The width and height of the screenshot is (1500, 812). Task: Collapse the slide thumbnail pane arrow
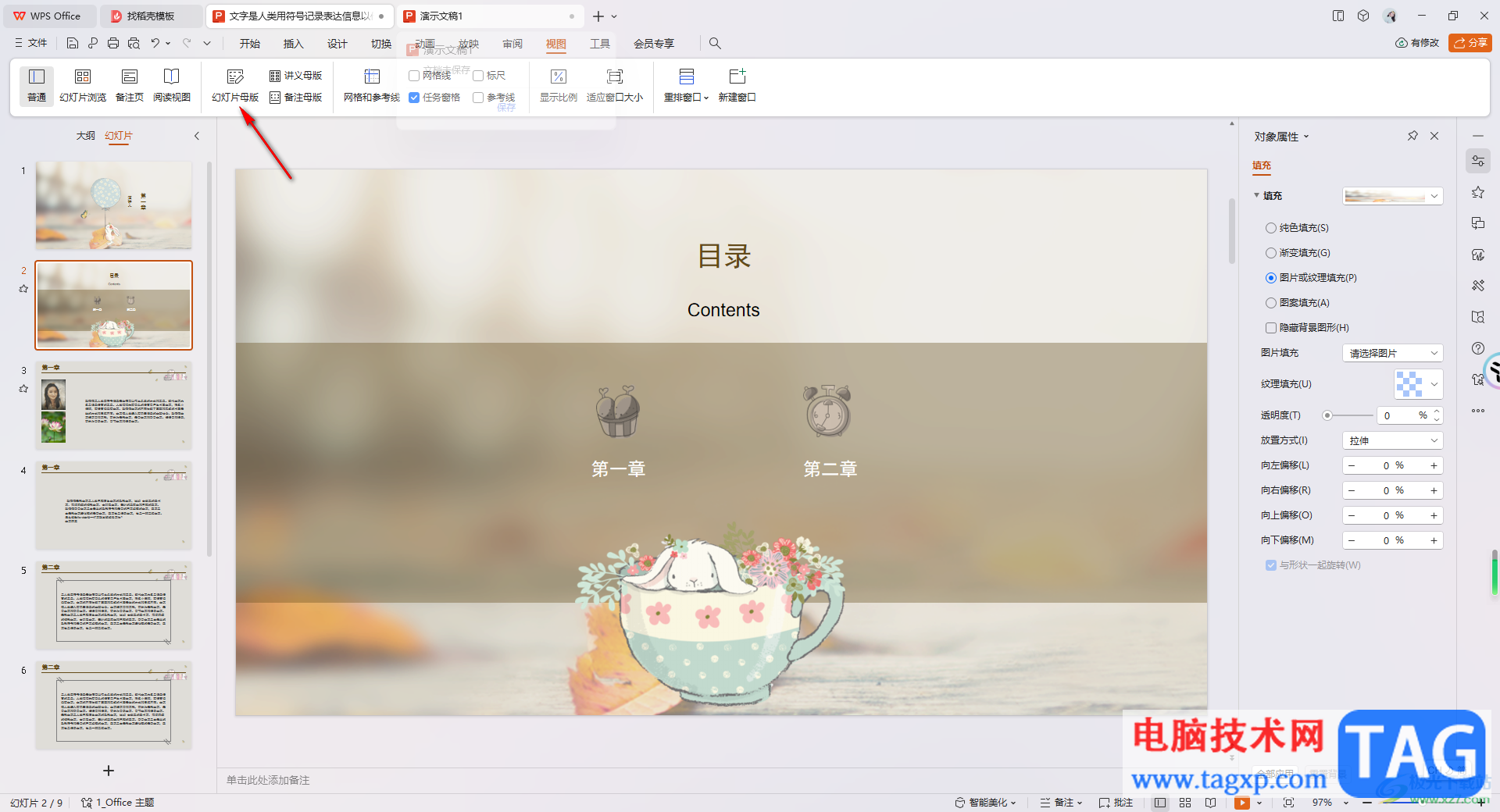(197, 136)
